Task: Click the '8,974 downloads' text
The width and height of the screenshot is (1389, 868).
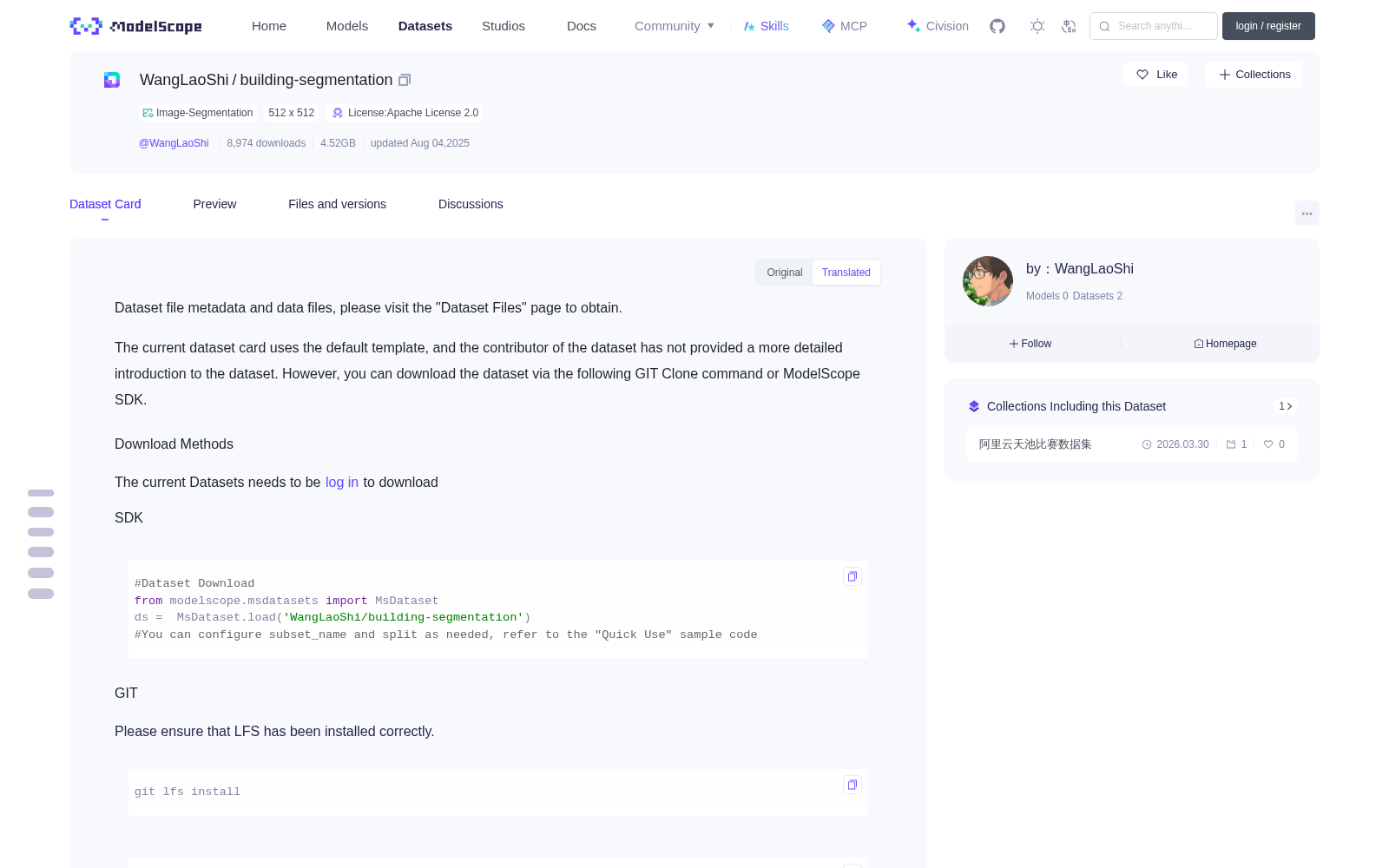Action: [x=267, y=143]
